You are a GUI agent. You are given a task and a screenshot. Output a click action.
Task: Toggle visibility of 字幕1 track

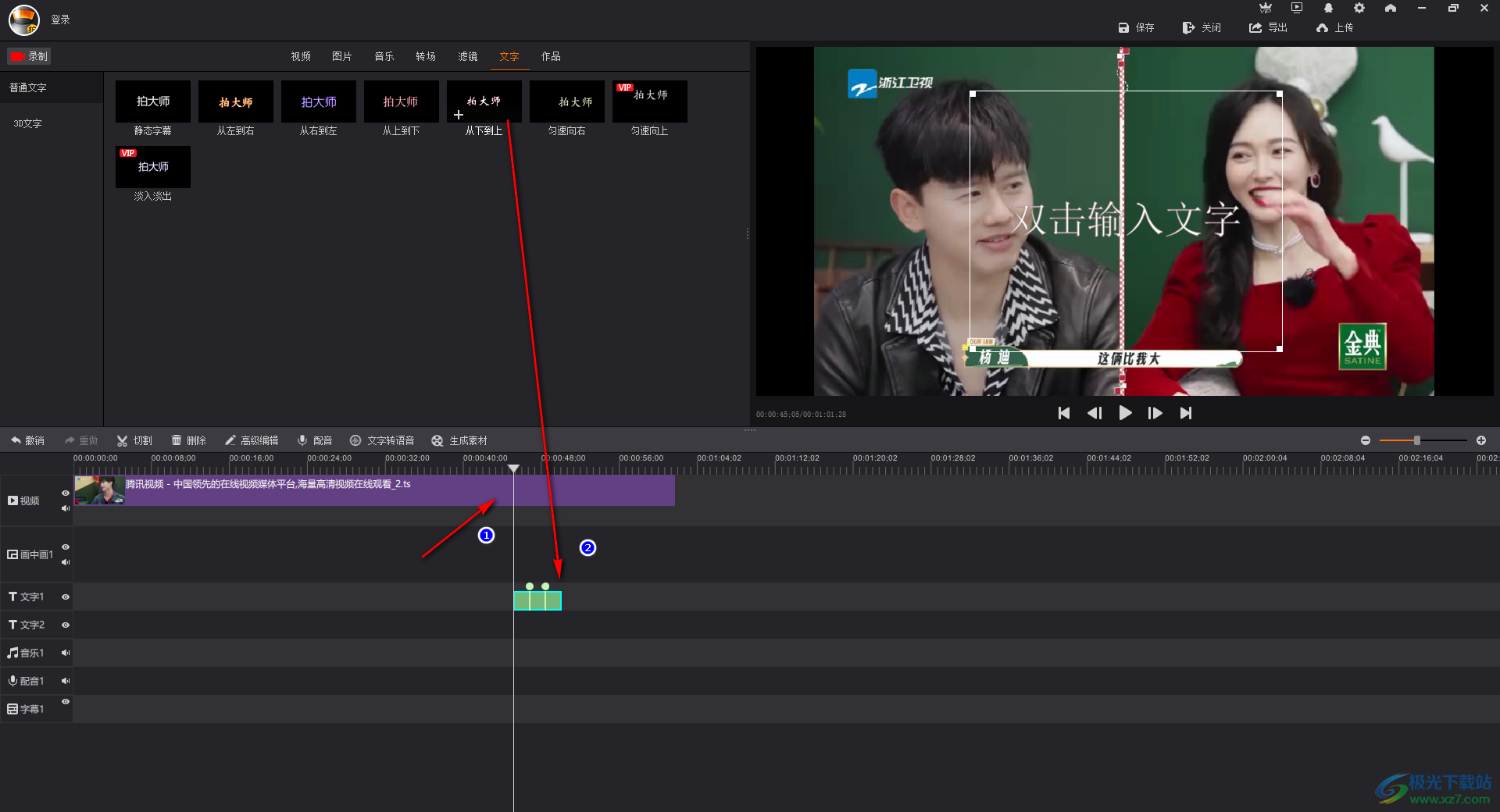click(66, 701)
